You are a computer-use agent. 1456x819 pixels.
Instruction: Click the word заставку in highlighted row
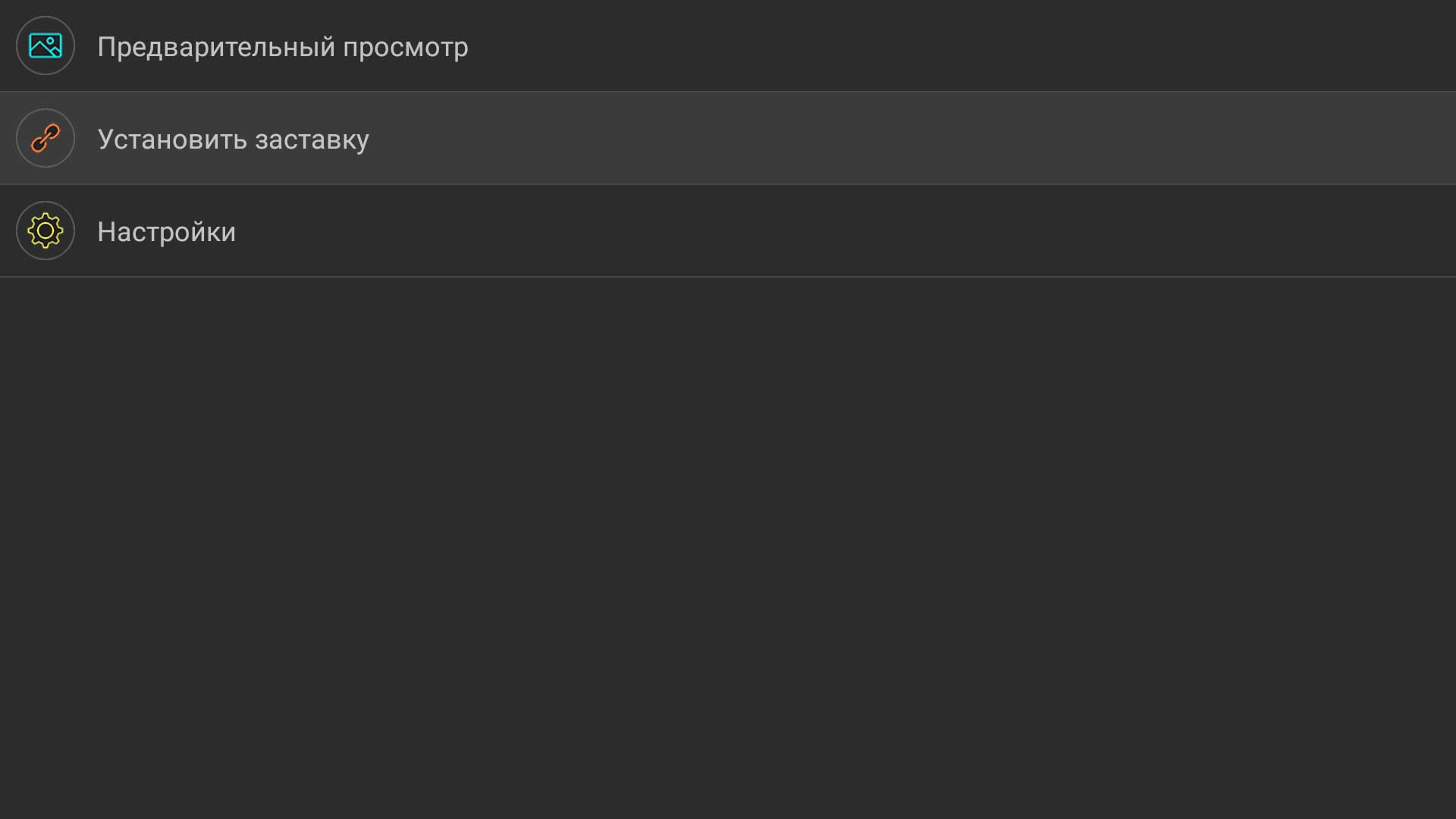(312, 141)
